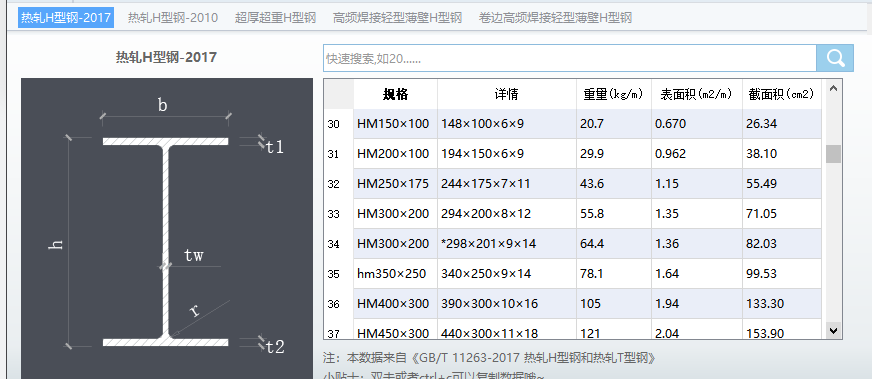The width and height of the screenshot is (872, 379).
Task: Select row number 36 header
Action: tap(339, 304)
